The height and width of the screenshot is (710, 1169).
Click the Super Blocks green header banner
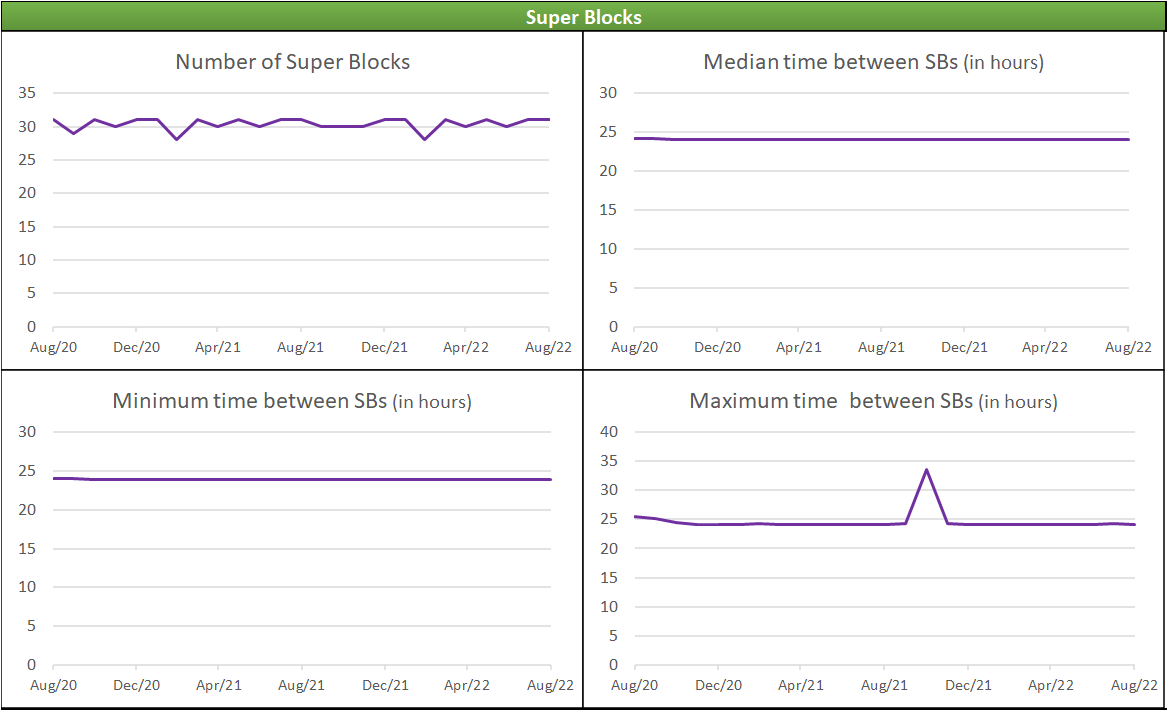click(584, 18)
